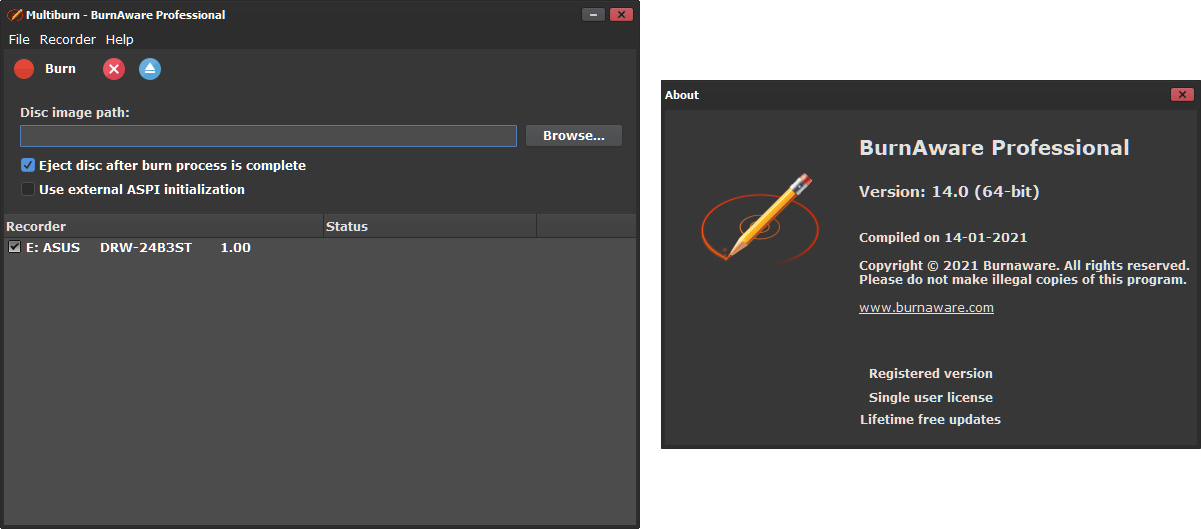Close the About window

pos(1182,95)
